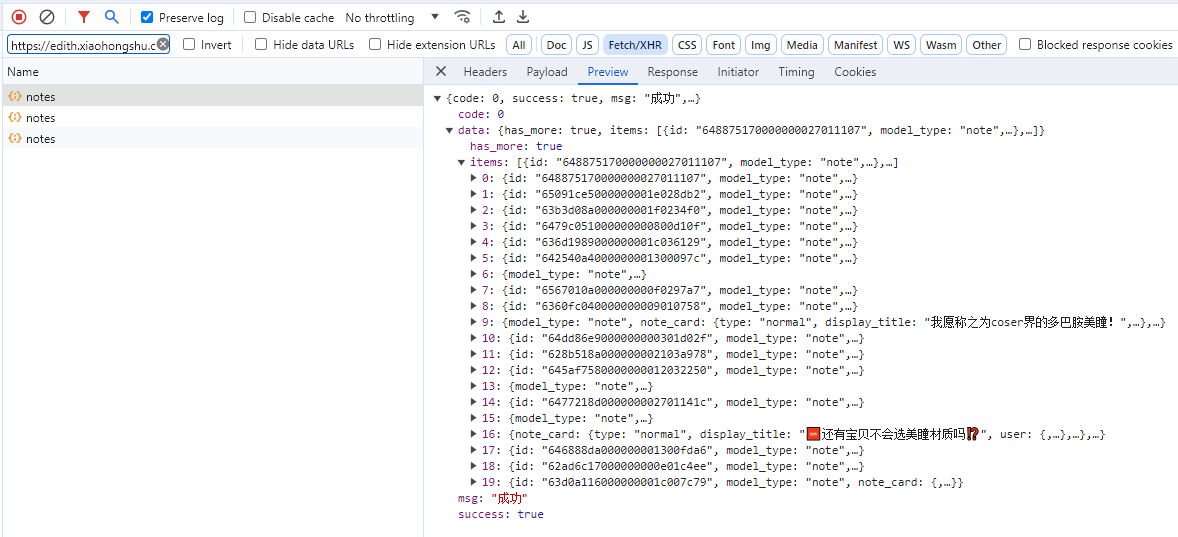Close the request details panel

pyautogui.click(x=441, y=72)
